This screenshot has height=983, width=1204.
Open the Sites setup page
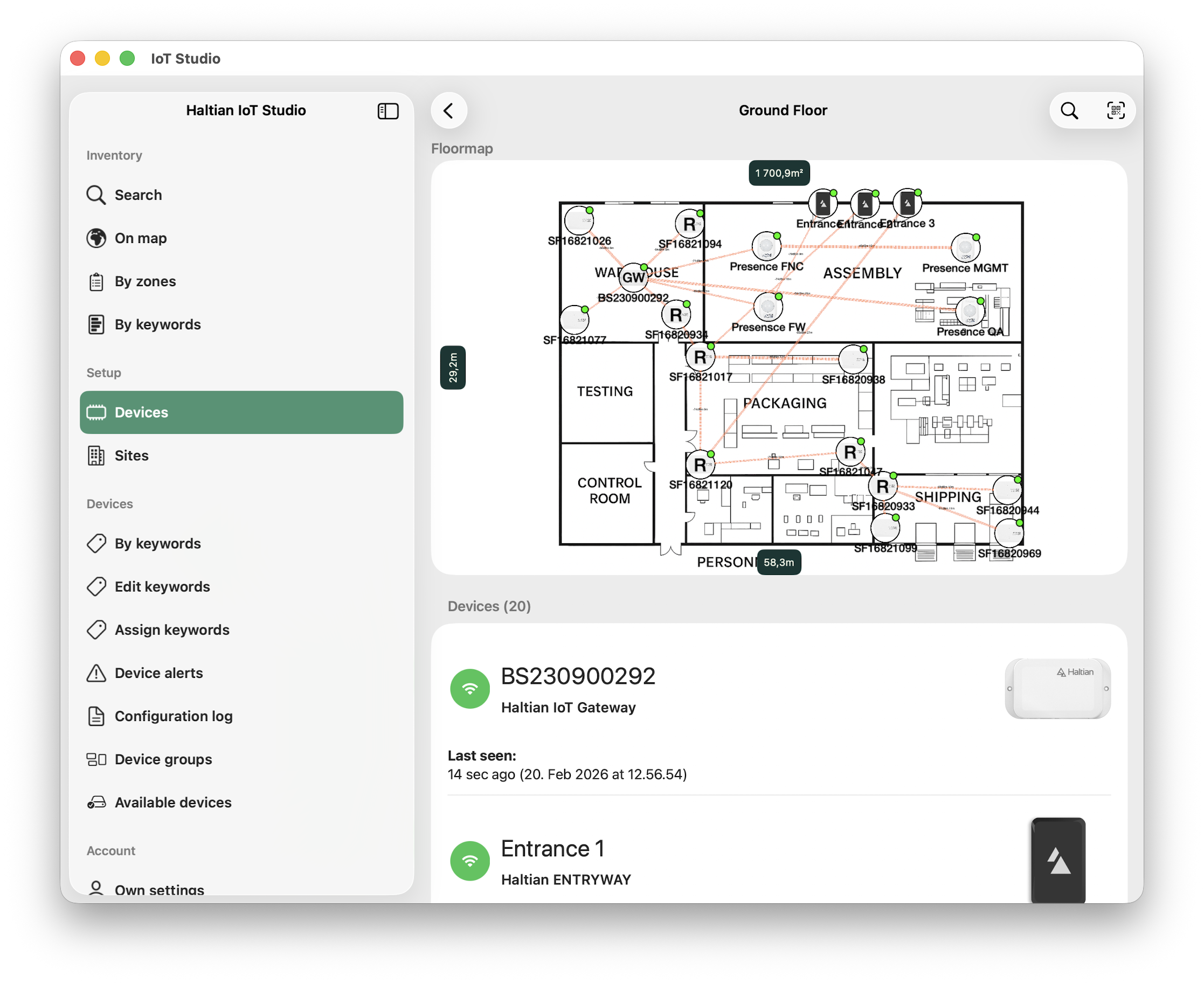[x=131, y=455]
